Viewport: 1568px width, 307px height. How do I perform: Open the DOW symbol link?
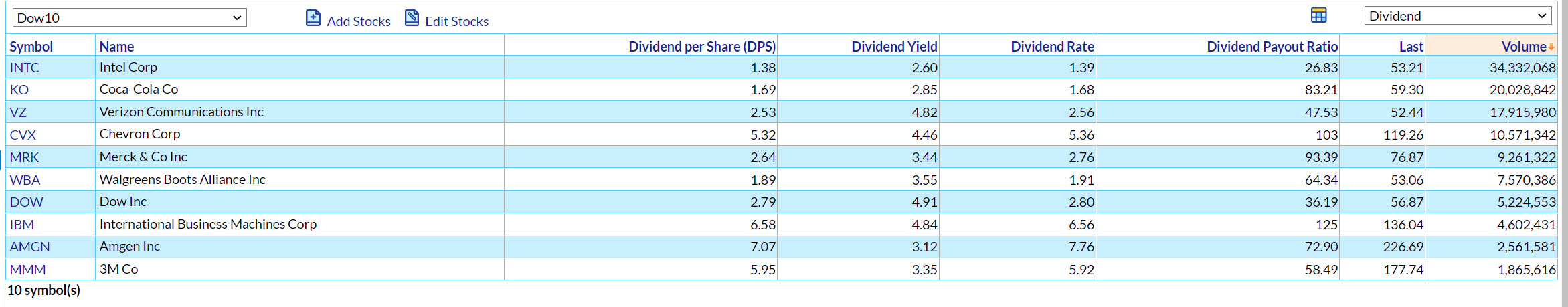click(x=27, y=202)
